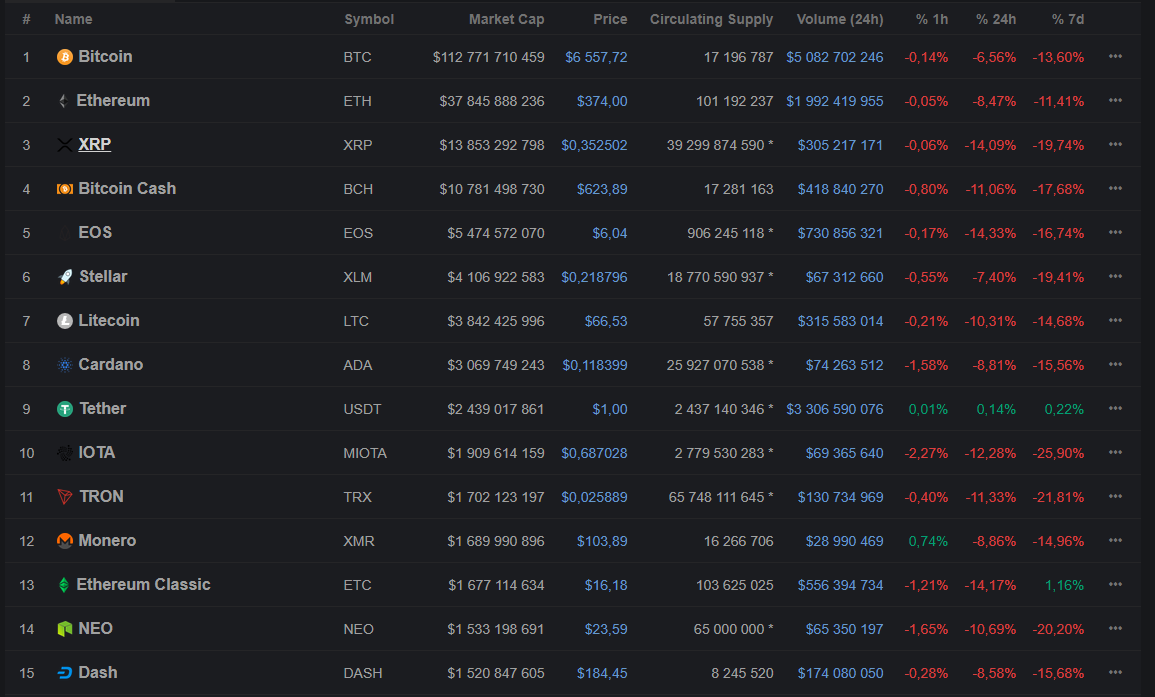Image resolution: width=1155 pixels, height=697 pixels.
Task: Sort table by Market Cap column header
Action: (x=506, y=19)
